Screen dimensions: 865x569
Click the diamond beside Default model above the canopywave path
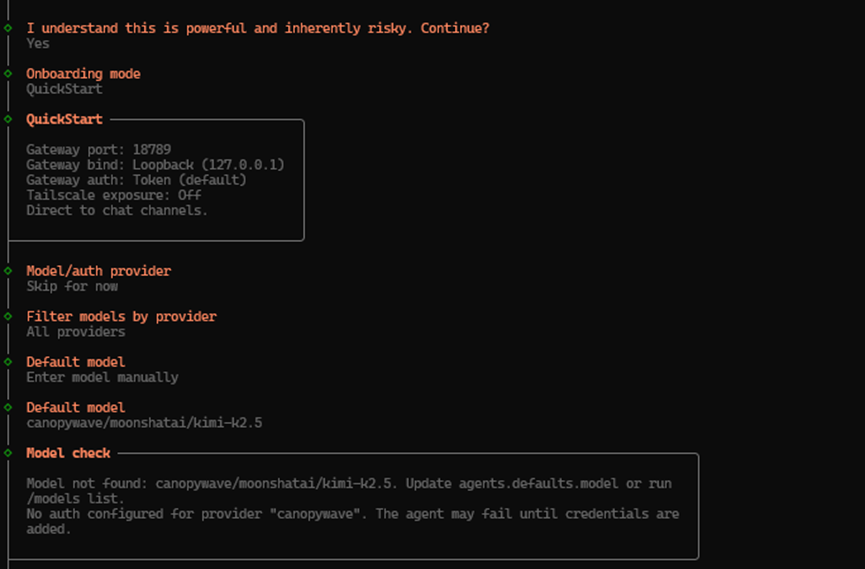(x=8, y=407)
